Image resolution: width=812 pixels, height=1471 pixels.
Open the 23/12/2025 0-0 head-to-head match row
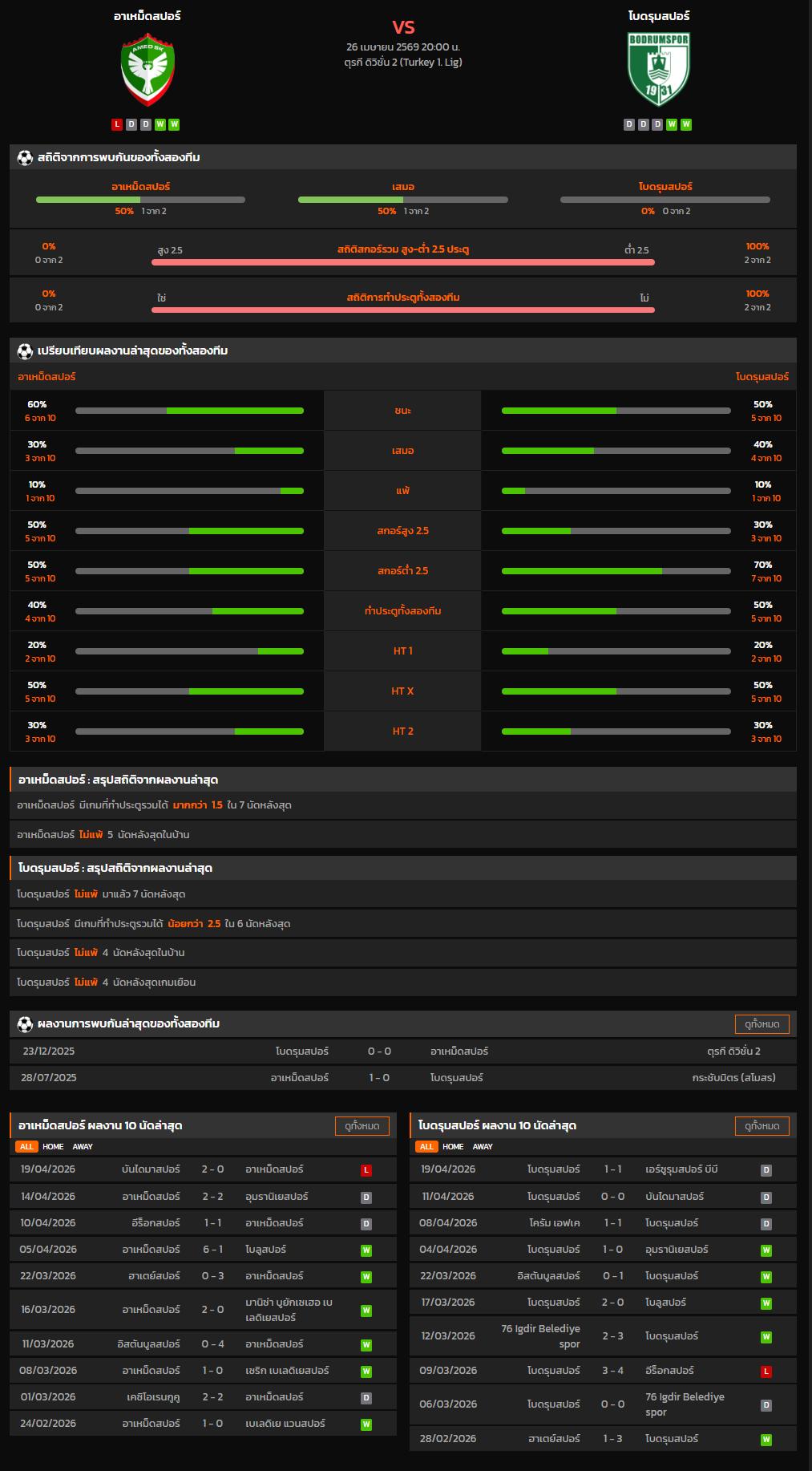[x=402, y=1052]
